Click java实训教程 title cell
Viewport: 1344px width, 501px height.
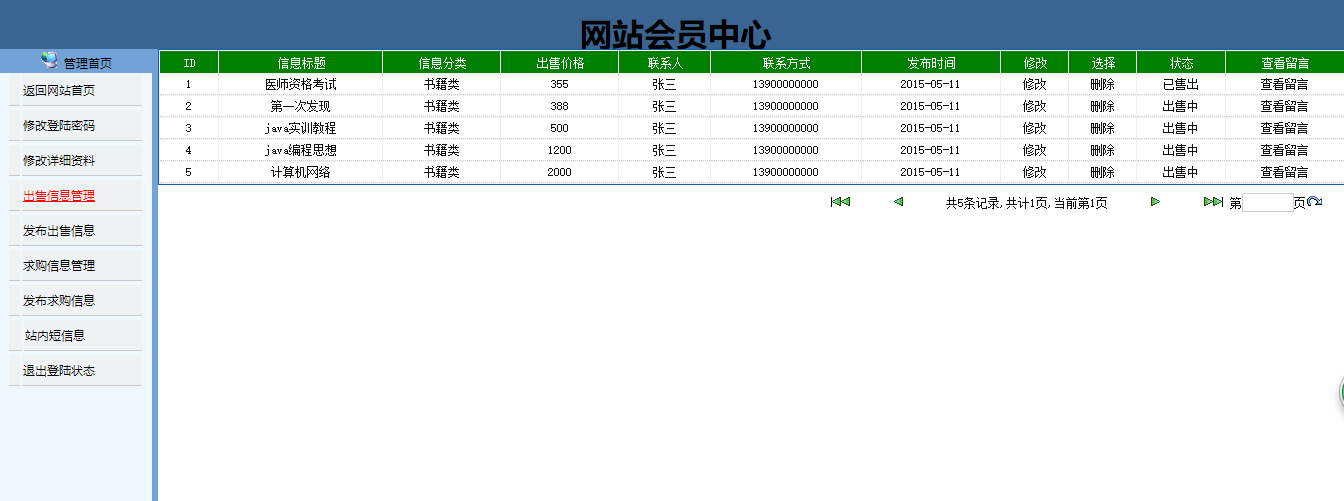point(301,128)
